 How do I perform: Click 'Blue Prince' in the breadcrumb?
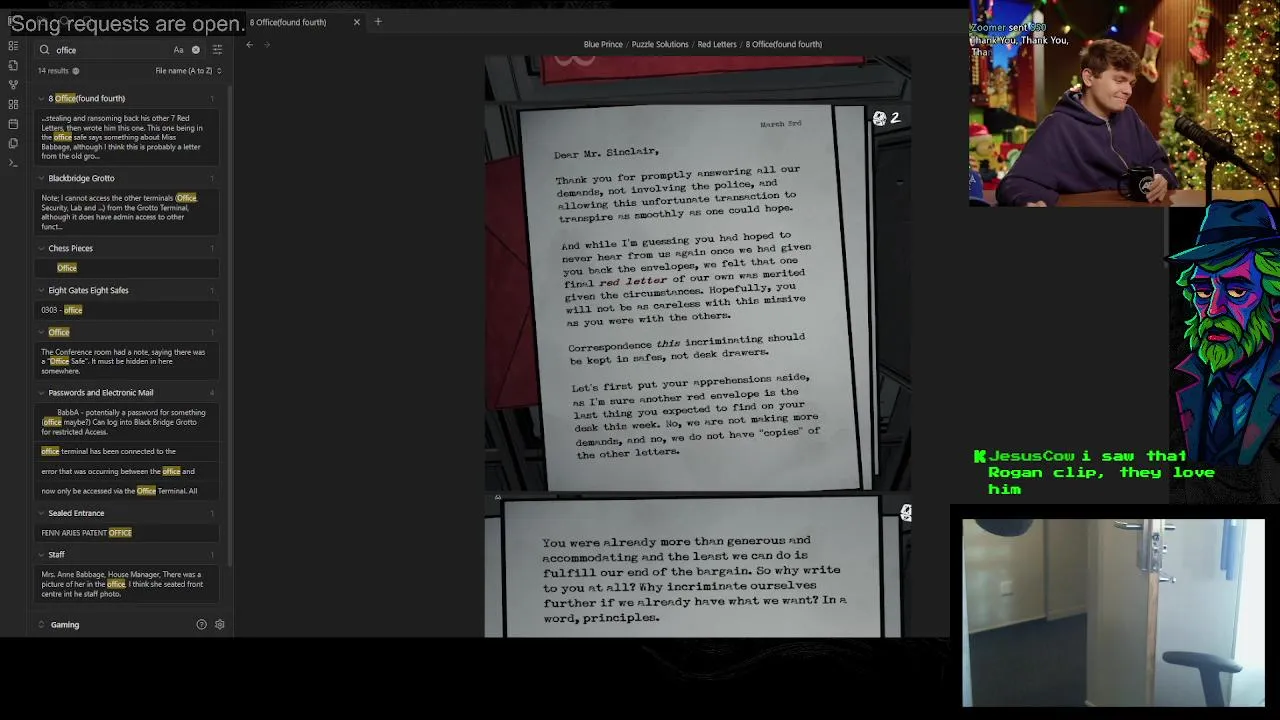pos(603,44)
